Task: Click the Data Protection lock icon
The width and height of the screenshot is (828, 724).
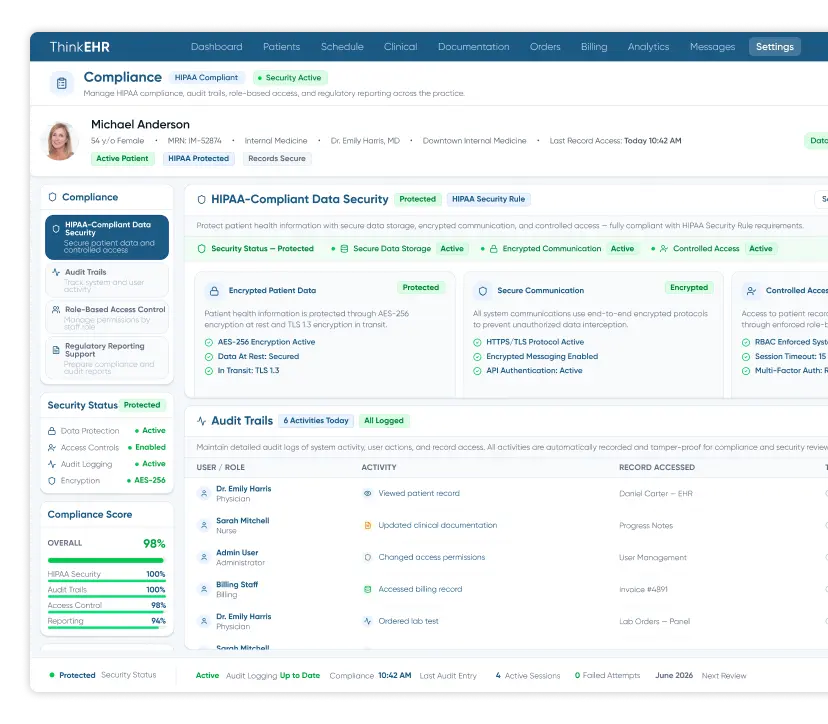Action: [x=52, y=431]
